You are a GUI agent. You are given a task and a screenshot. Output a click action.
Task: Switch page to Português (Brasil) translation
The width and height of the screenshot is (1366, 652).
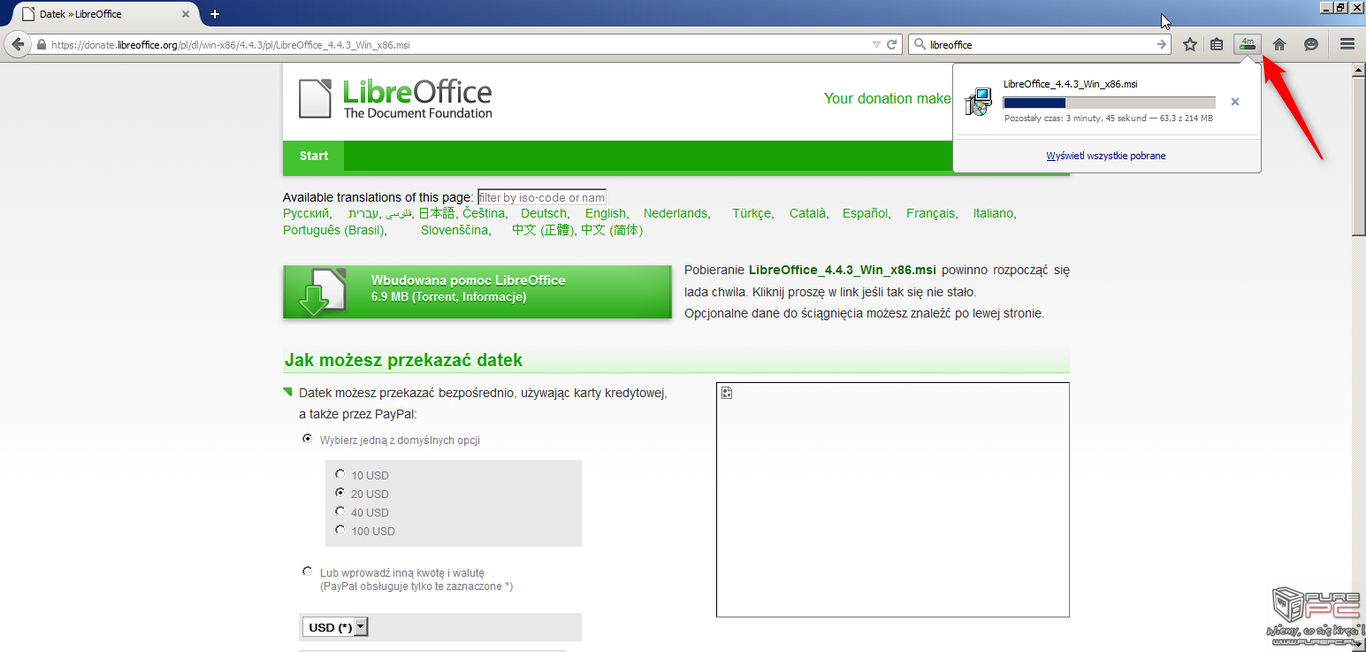click(334, 230)
